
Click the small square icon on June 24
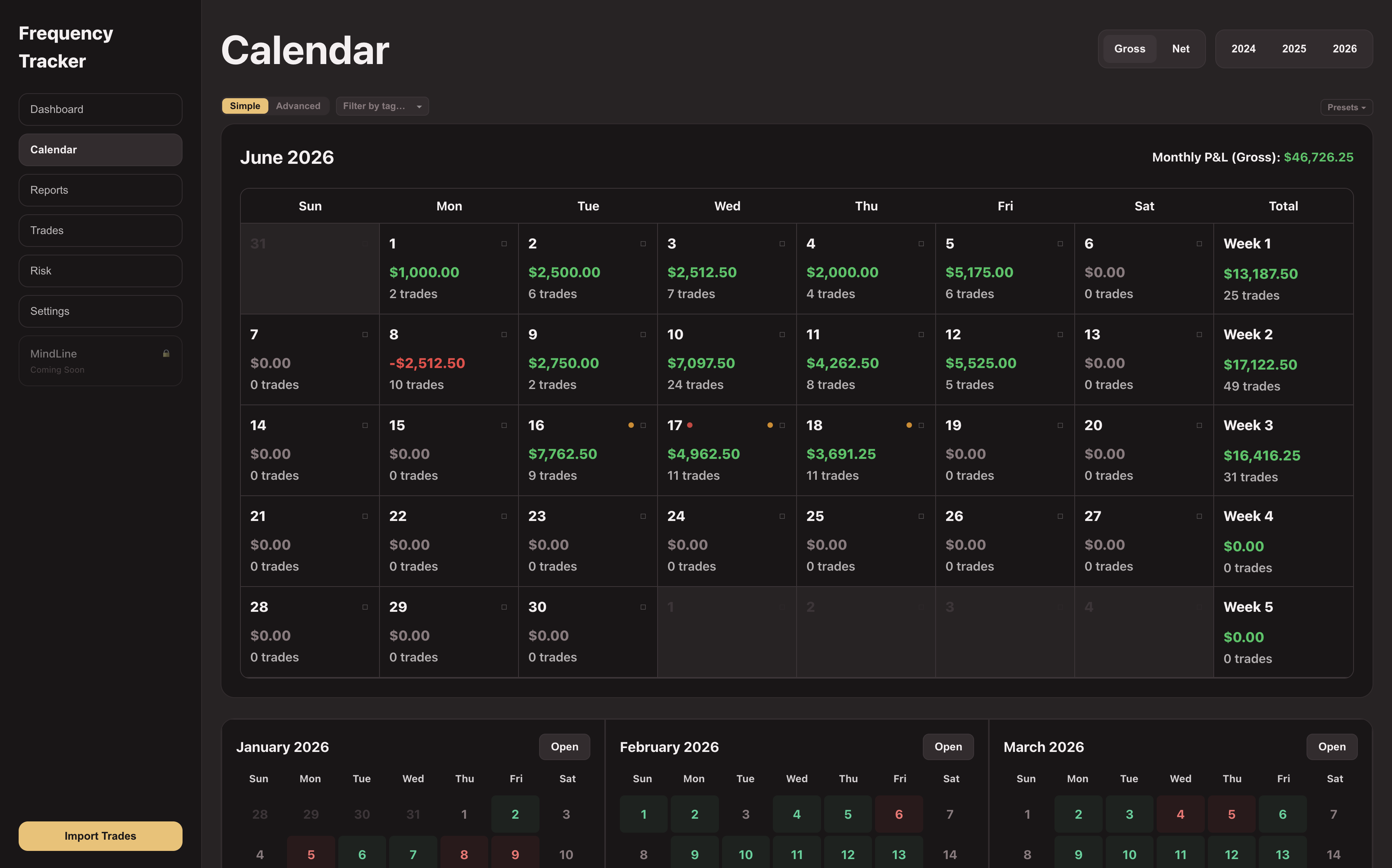(782, 516)
